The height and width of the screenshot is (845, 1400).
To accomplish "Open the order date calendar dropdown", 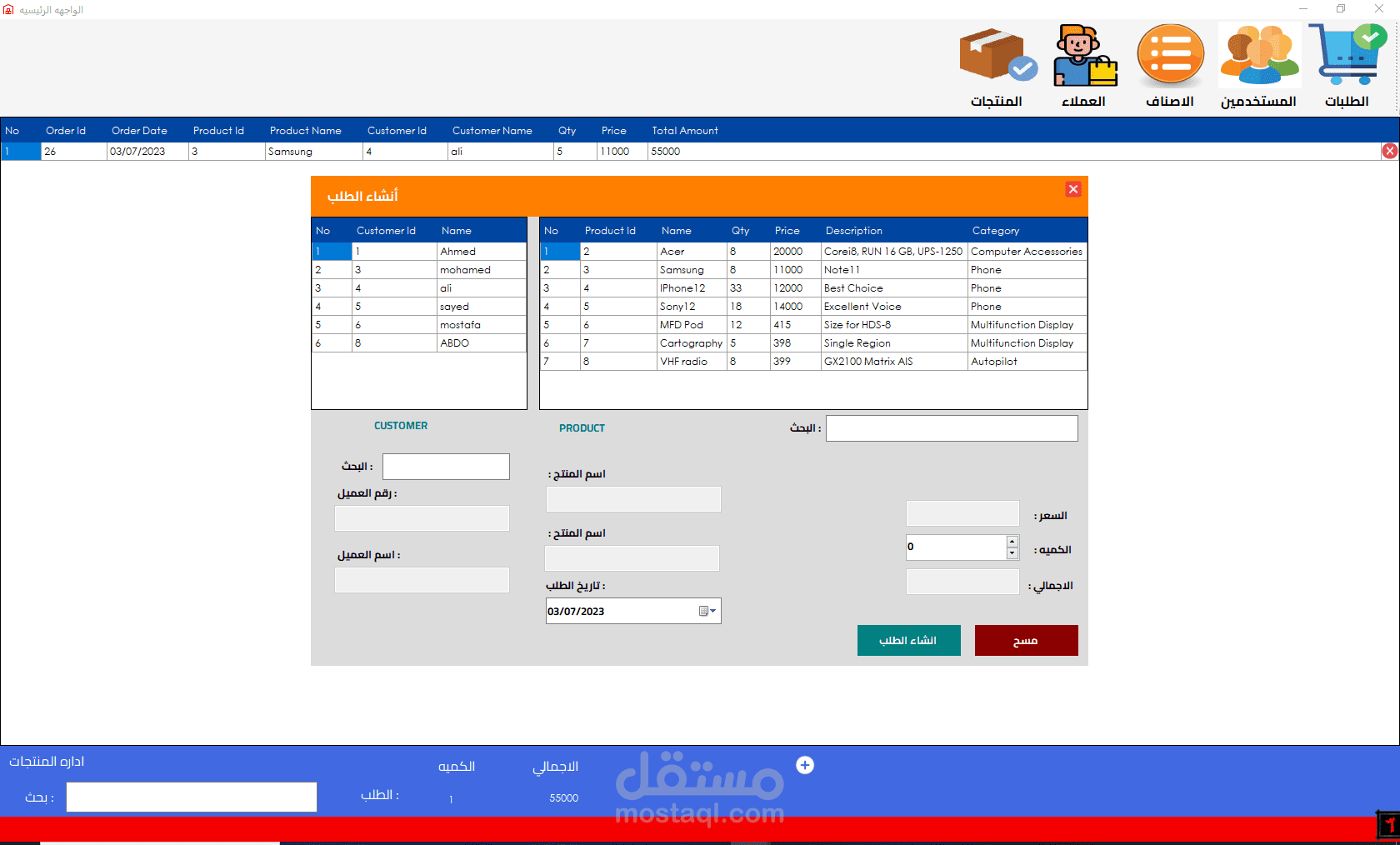I will pyautogui.click(x=707, y=611).
